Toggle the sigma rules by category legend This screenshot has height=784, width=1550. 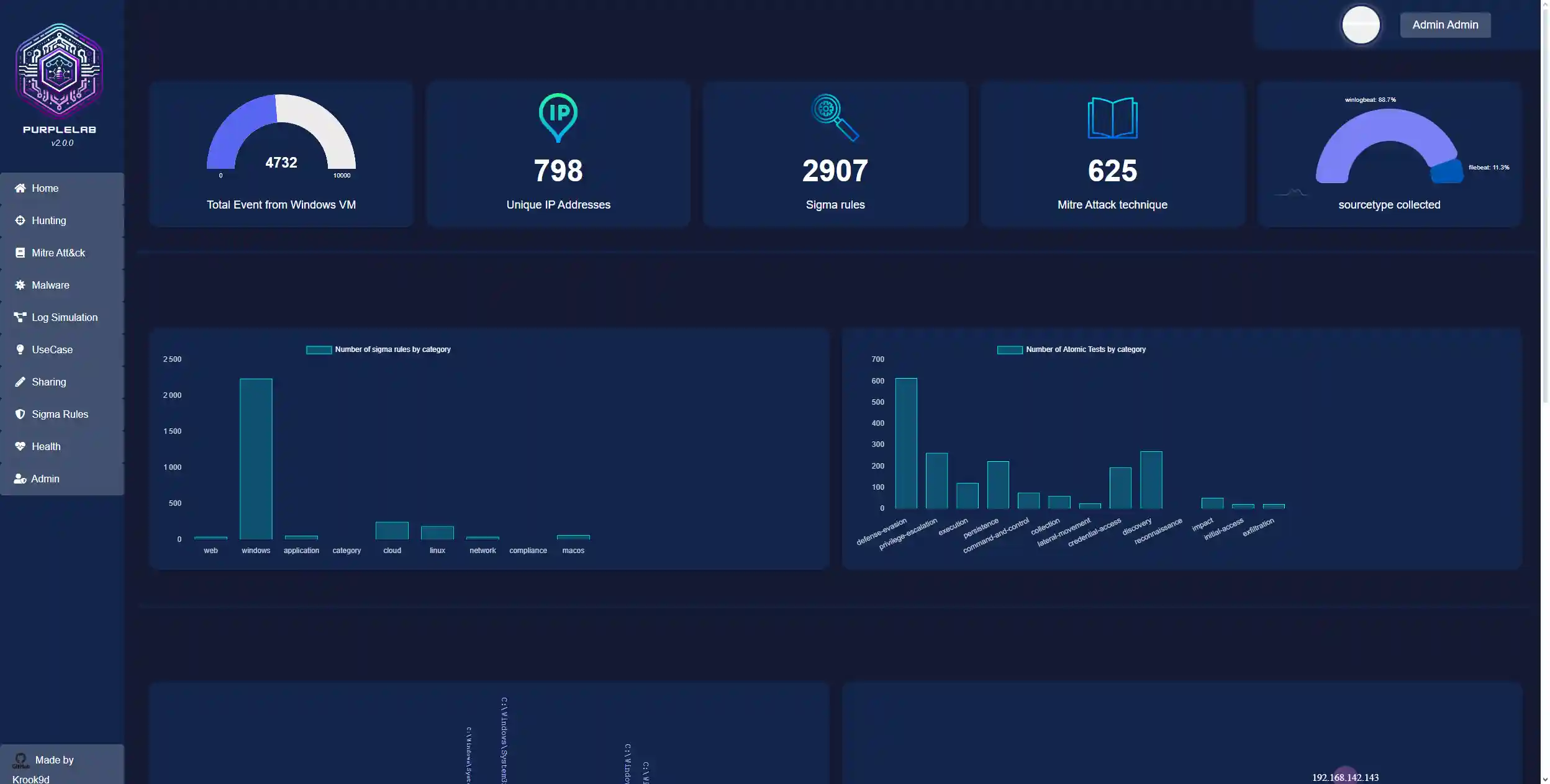(x=379, y=349)
